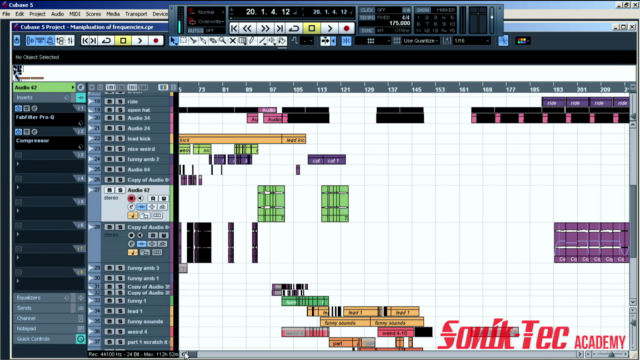Solo the lead kick track
The height and width of the screenshot is (360, 640).
pyautogui.click(x=120, y=138)
